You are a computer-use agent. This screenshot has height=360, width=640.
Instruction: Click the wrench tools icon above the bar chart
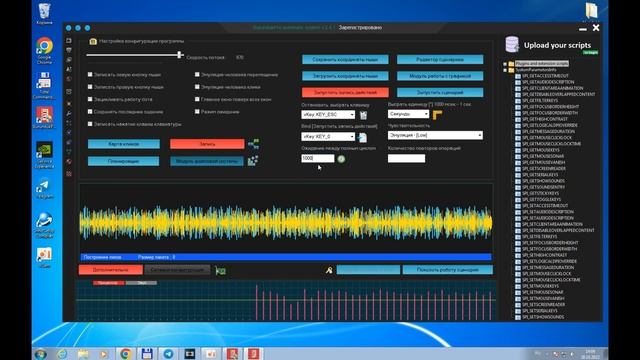pyautogui.click(x=329, y=270)
